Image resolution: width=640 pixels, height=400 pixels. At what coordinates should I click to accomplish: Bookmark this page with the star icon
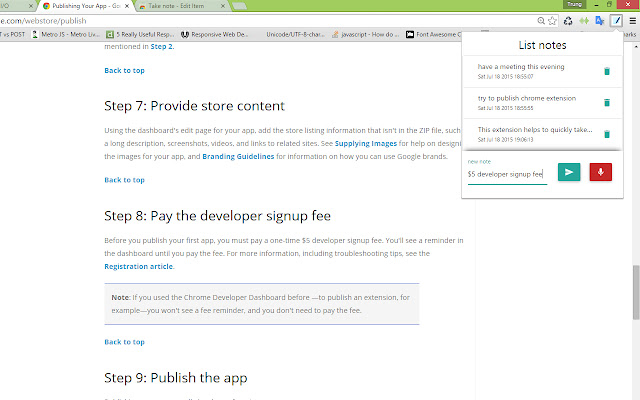(x=552, y=21)
